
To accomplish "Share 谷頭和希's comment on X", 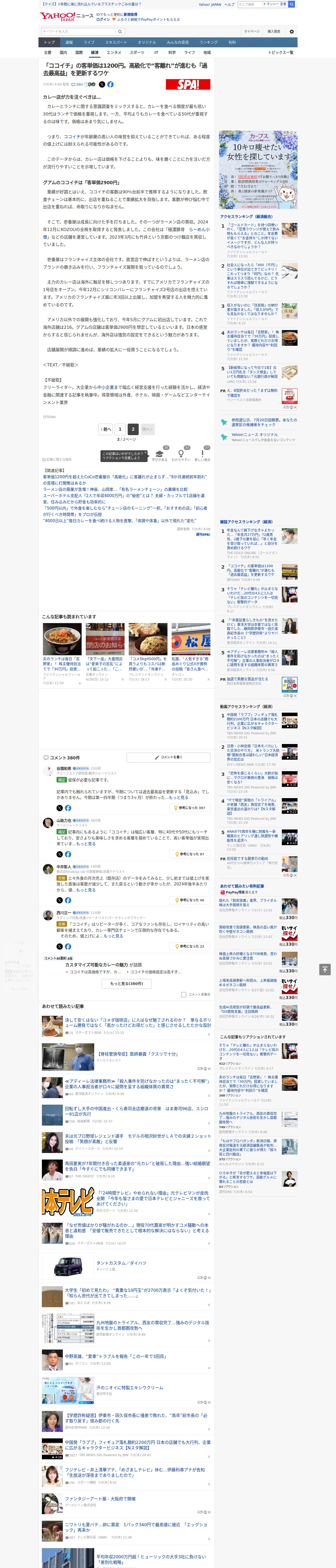I will pos(60,808).
